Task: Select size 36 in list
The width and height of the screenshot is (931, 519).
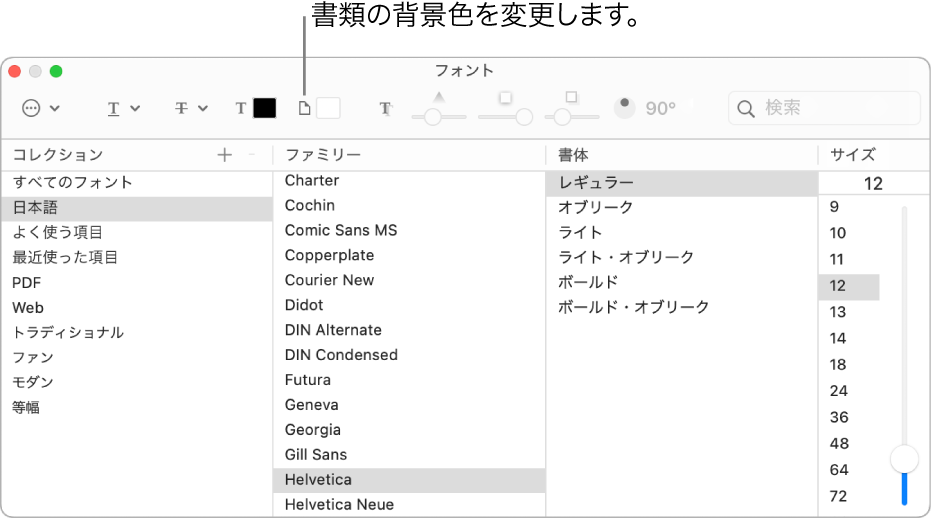Action: [849, 417]
